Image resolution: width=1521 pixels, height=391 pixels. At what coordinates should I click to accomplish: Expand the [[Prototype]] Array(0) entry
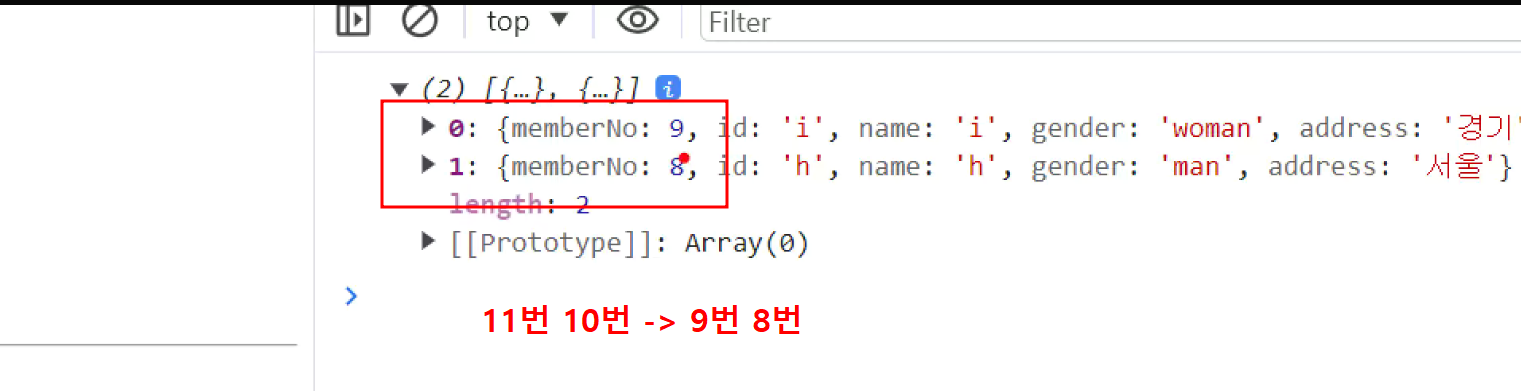pos(428,241)
